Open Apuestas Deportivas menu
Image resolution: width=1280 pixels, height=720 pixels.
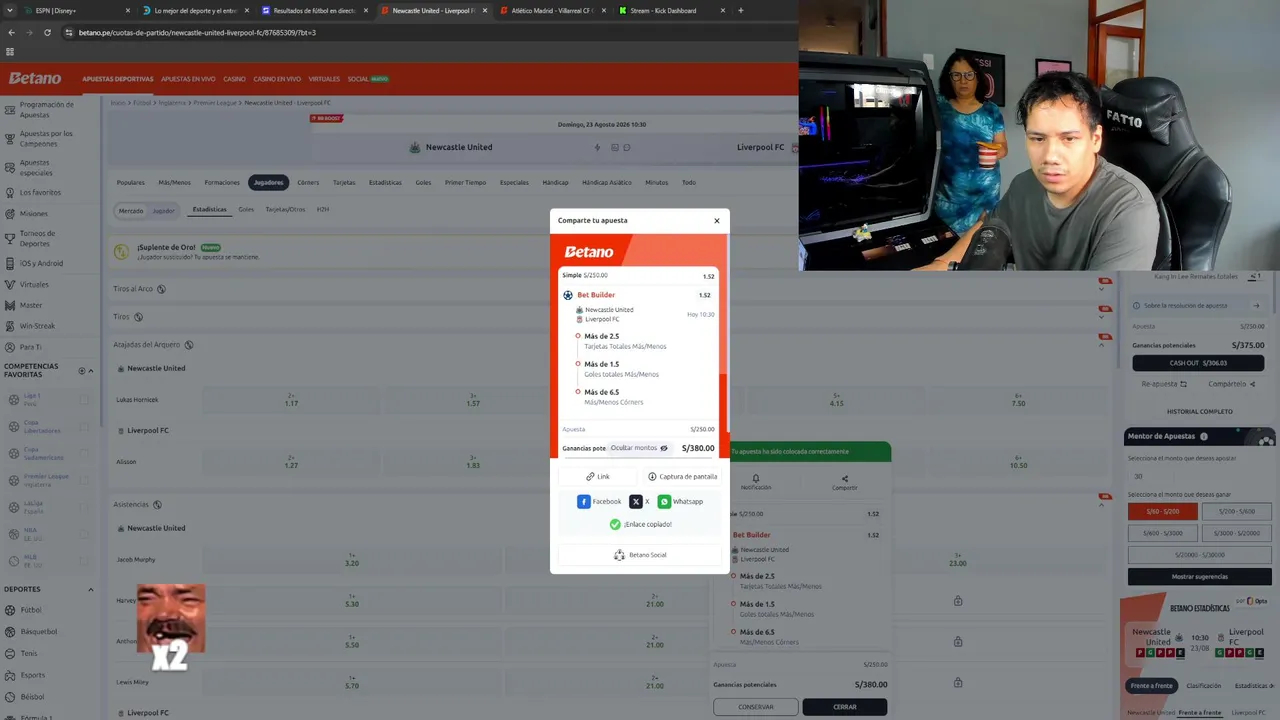(118, 79)
